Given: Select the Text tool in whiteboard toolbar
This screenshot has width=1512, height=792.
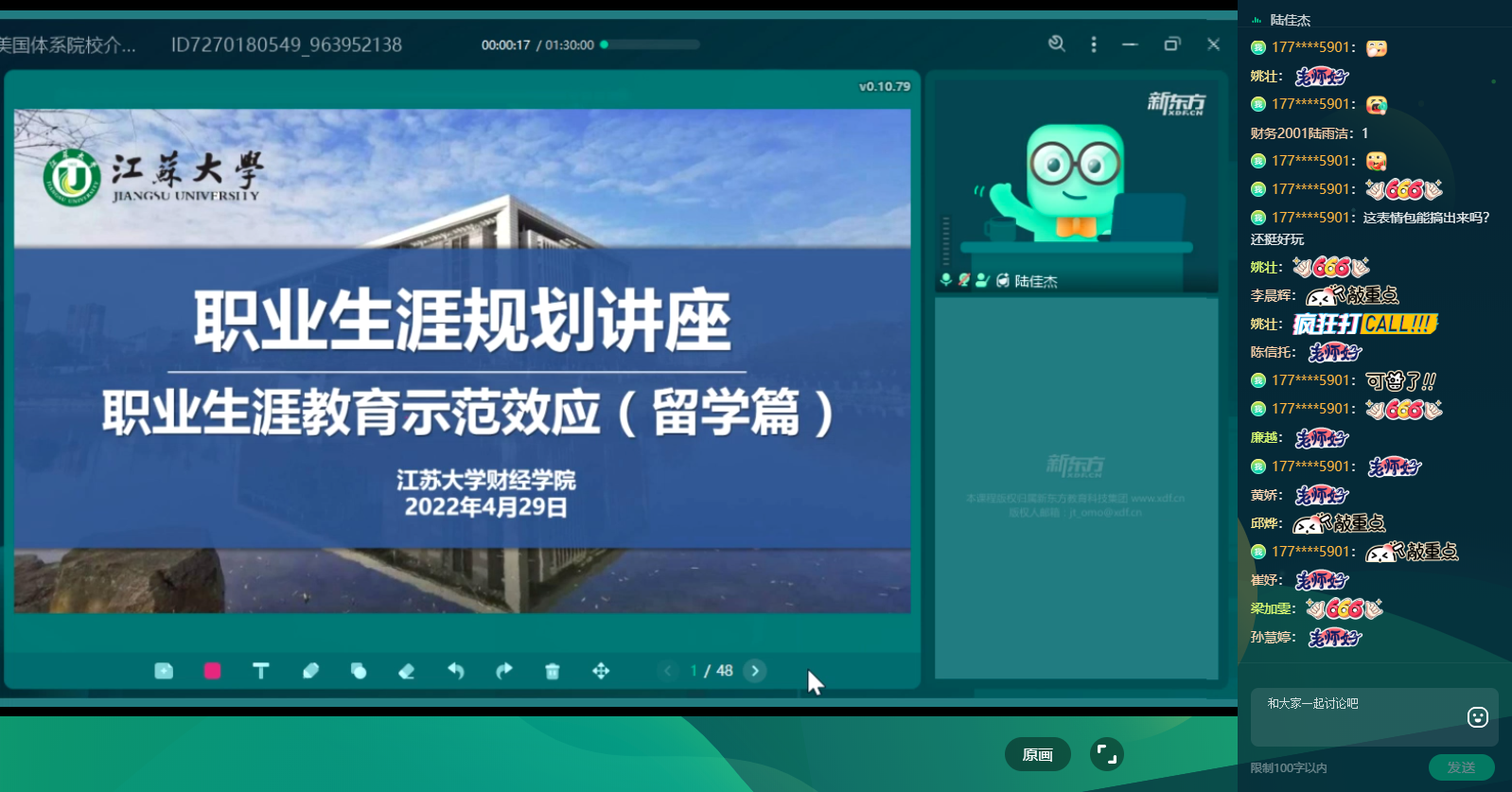Looking at the screenshot, I should click(x=261, y=671).
